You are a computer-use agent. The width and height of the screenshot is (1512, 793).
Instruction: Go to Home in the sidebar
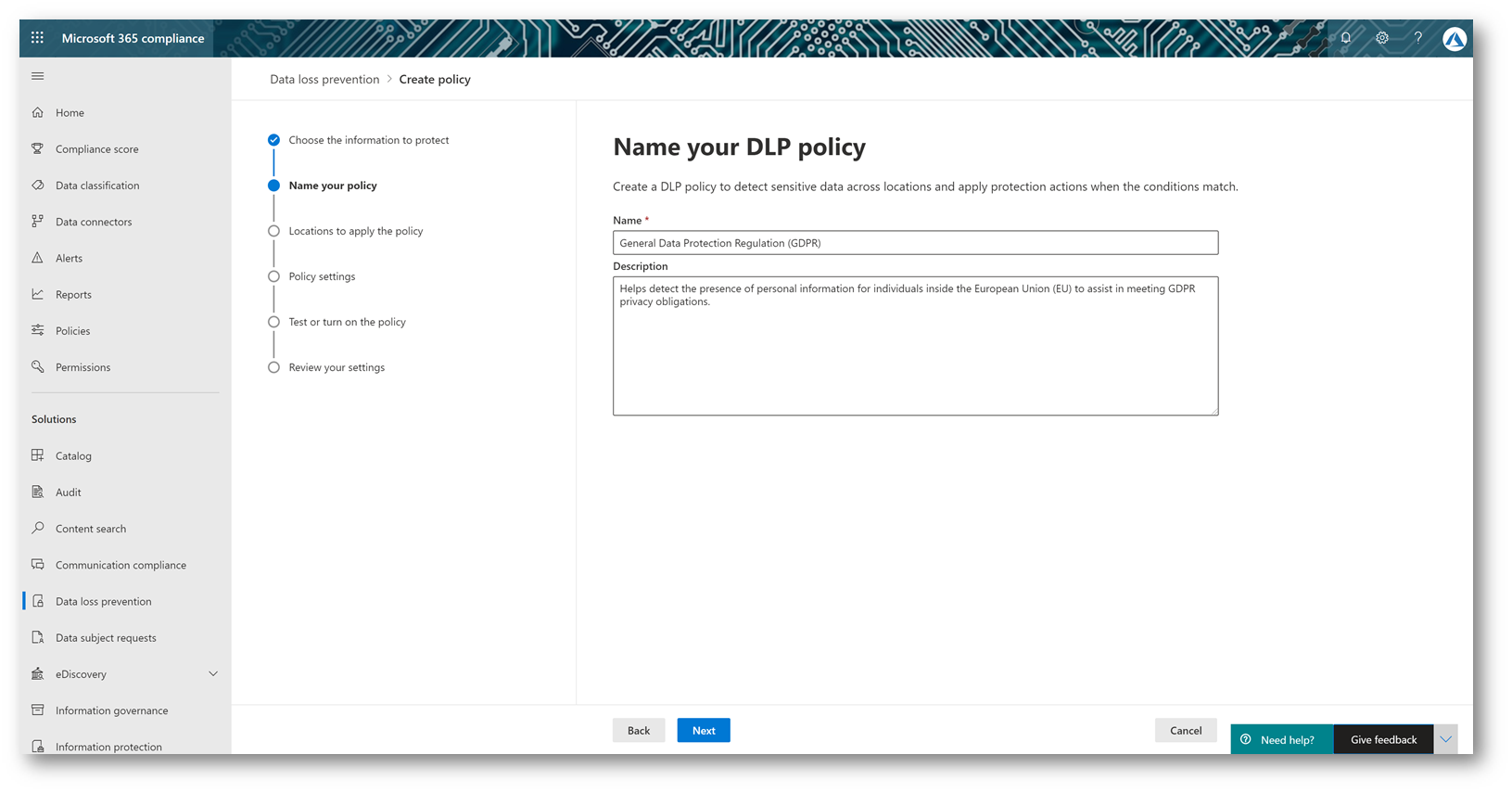click(x=70, y=112)
